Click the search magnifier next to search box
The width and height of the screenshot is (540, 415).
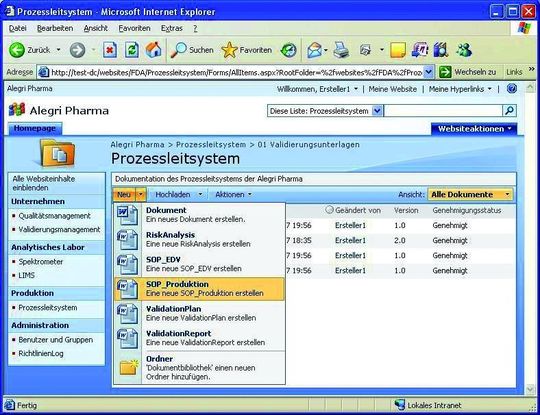point(509,111)
